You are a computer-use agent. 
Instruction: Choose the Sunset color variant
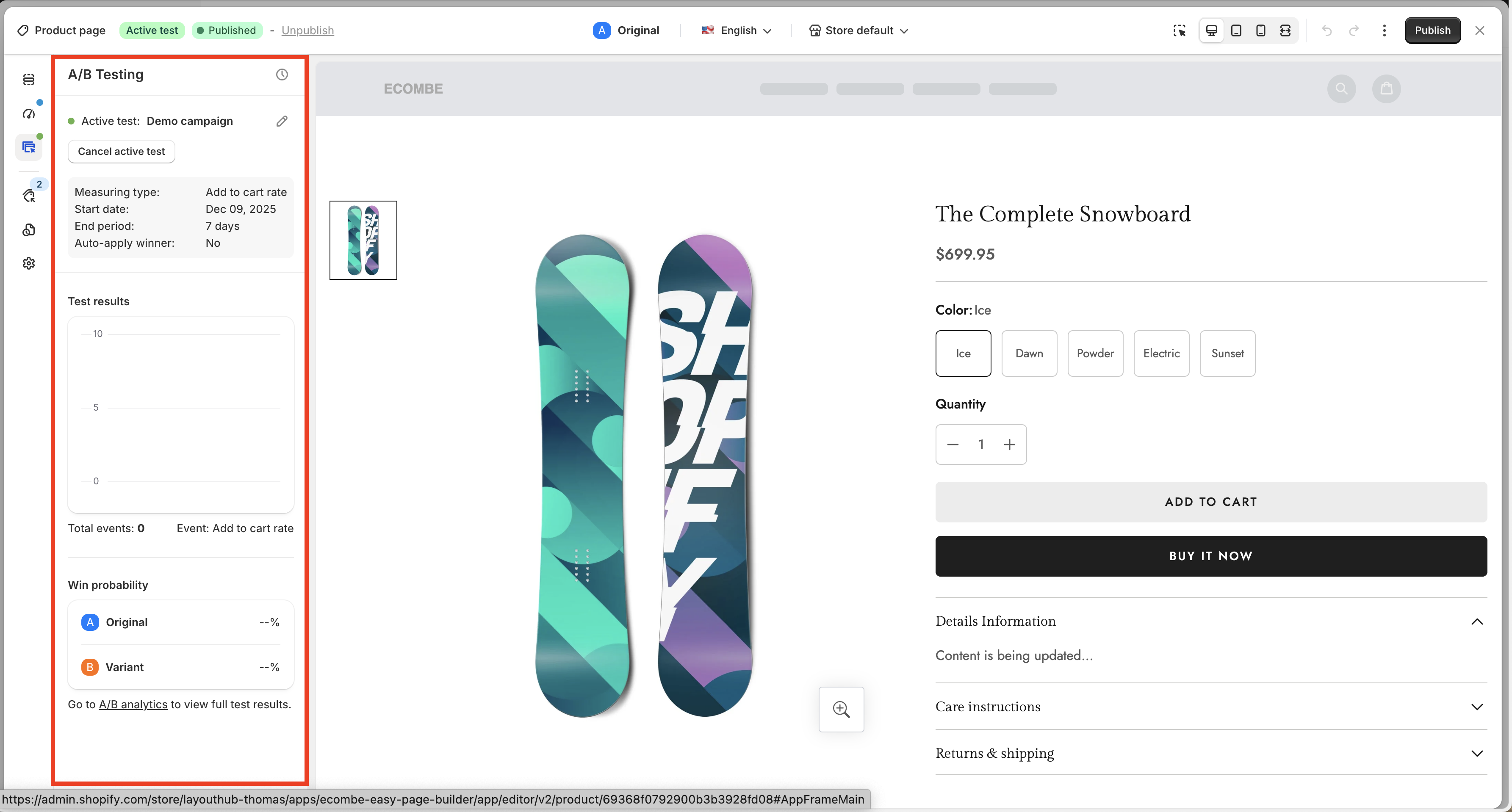point(1227,353)
